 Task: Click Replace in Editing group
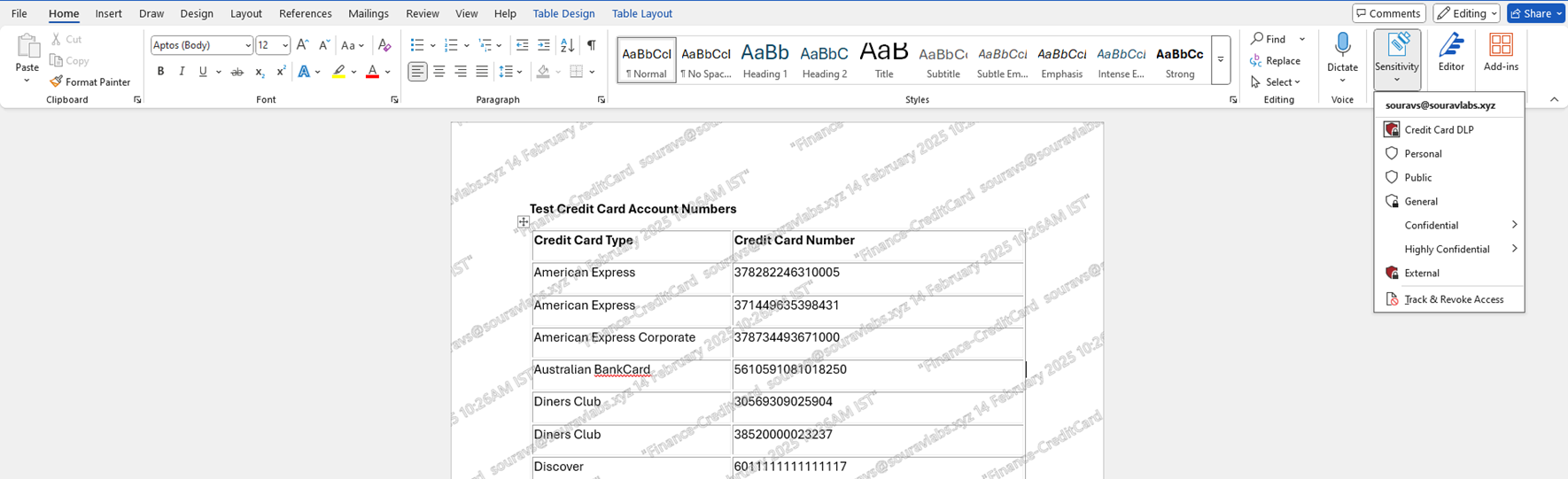point(1276,60)
